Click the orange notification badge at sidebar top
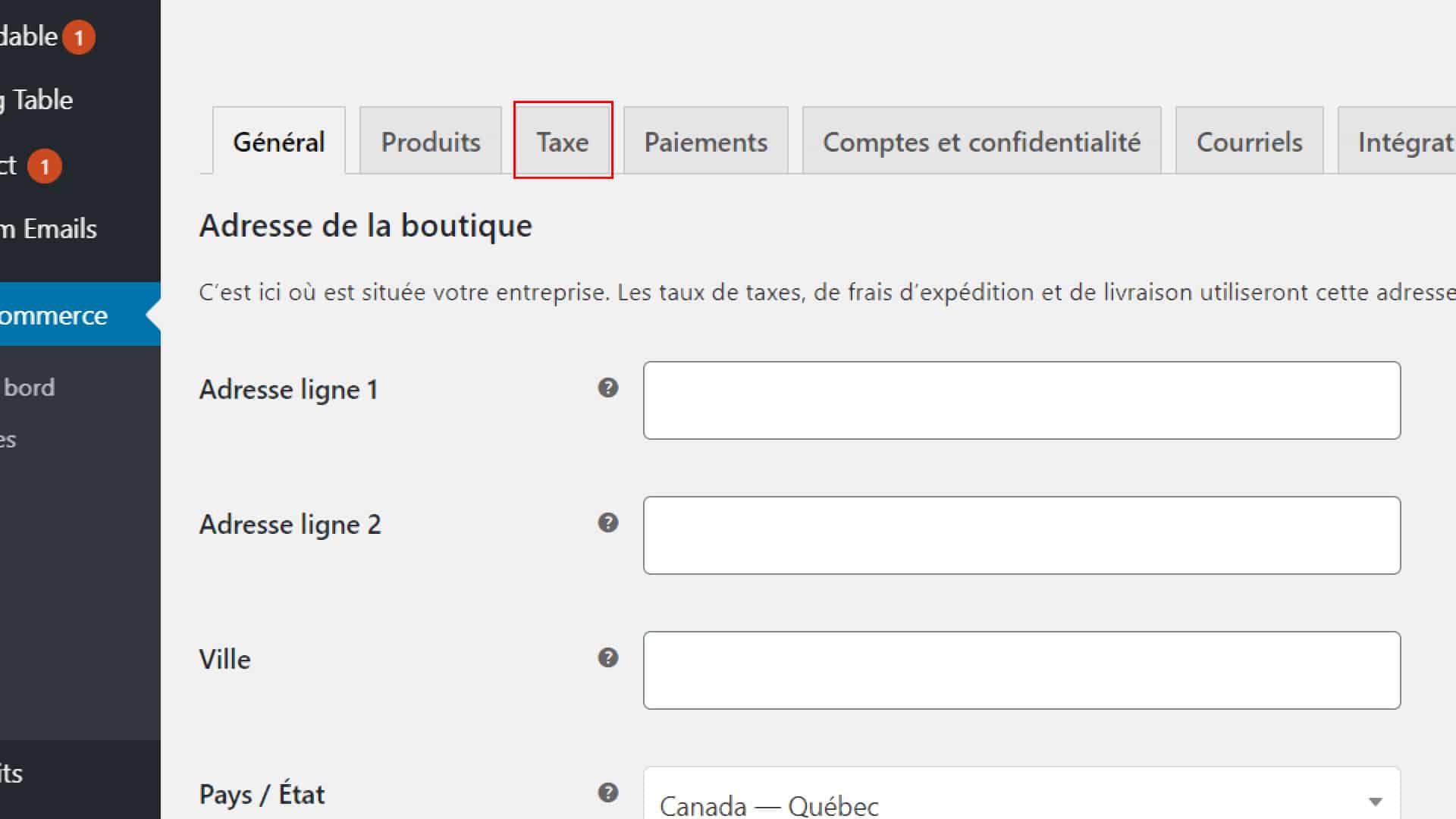 click(x=79, y=37)
